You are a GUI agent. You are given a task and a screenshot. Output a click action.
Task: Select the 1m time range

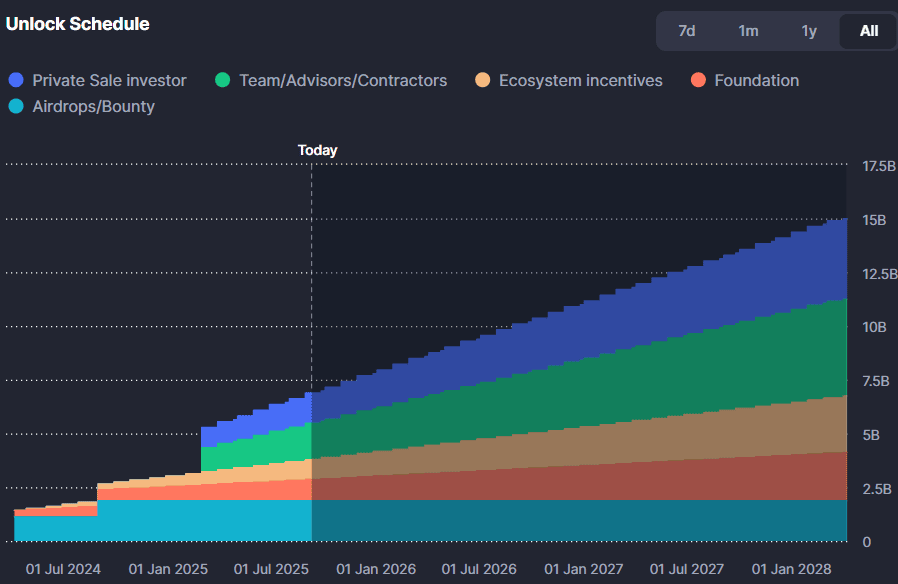coord(748,31)
